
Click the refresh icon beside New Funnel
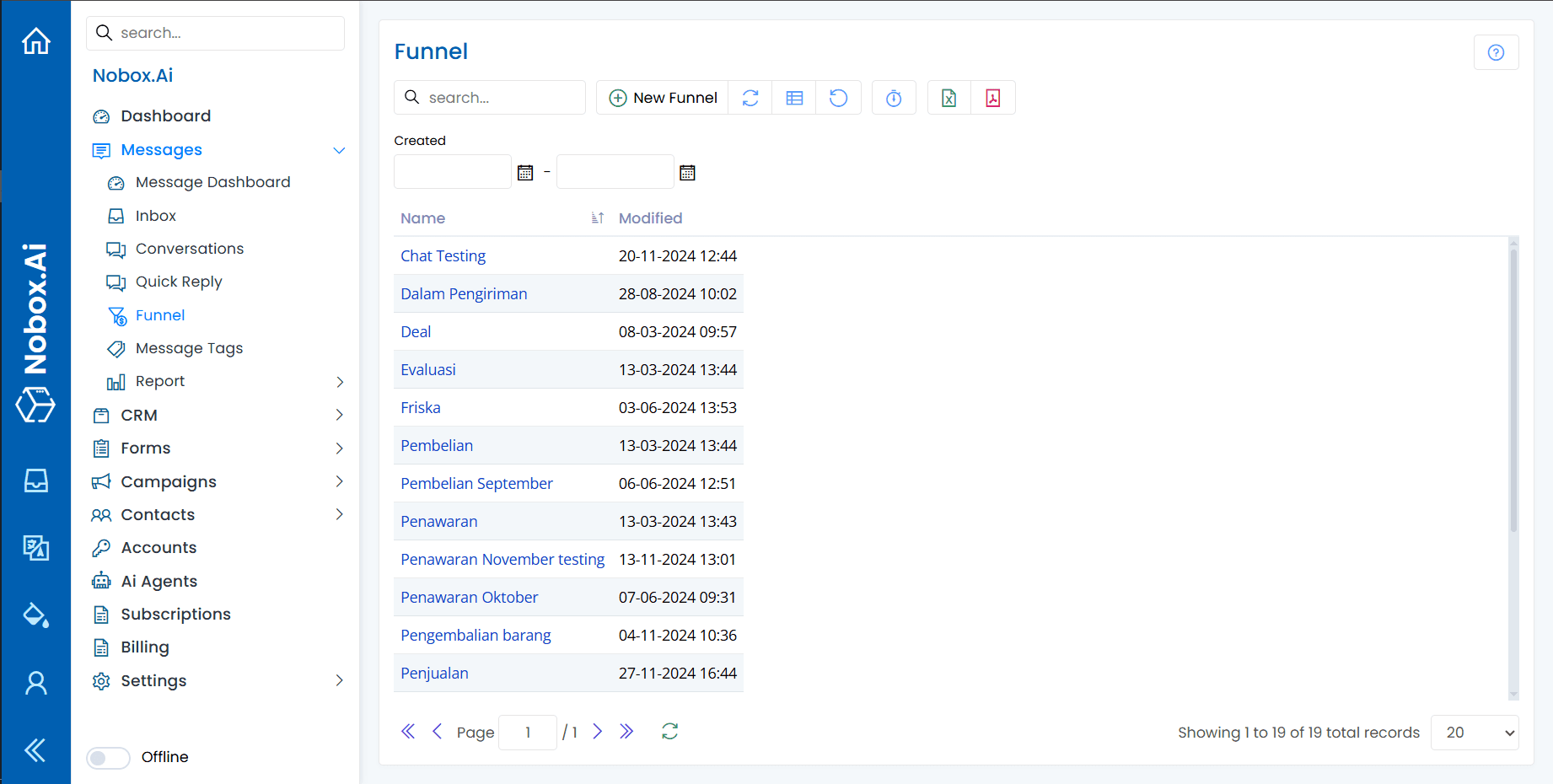[x=750, y=97]
